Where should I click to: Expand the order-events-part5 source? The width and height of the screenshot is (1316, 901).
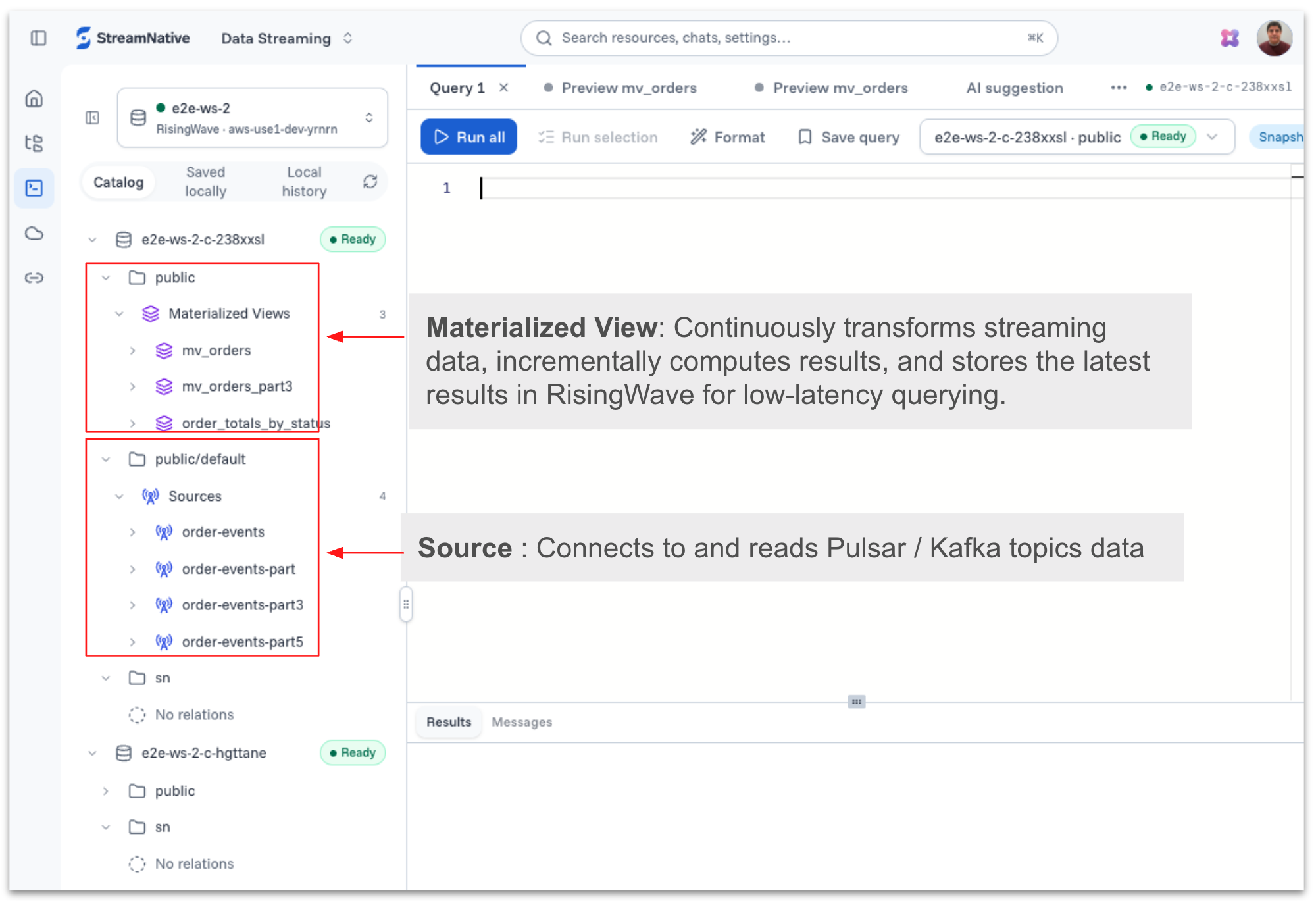coord(133,642)
